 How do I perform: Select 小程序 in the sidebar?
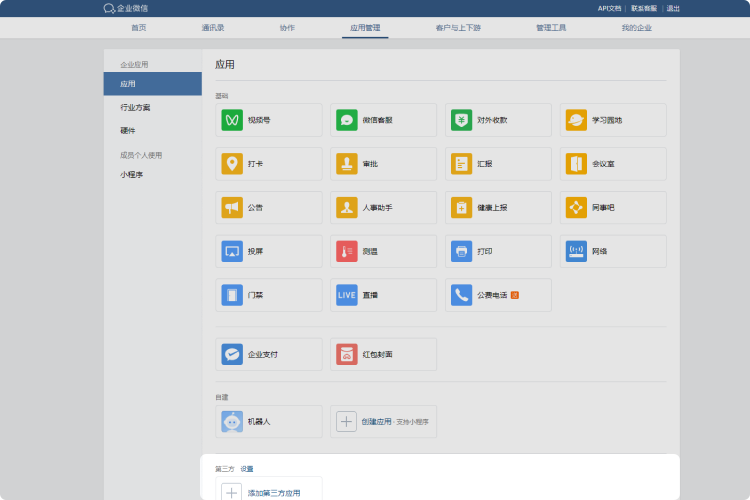click(131, 175)
